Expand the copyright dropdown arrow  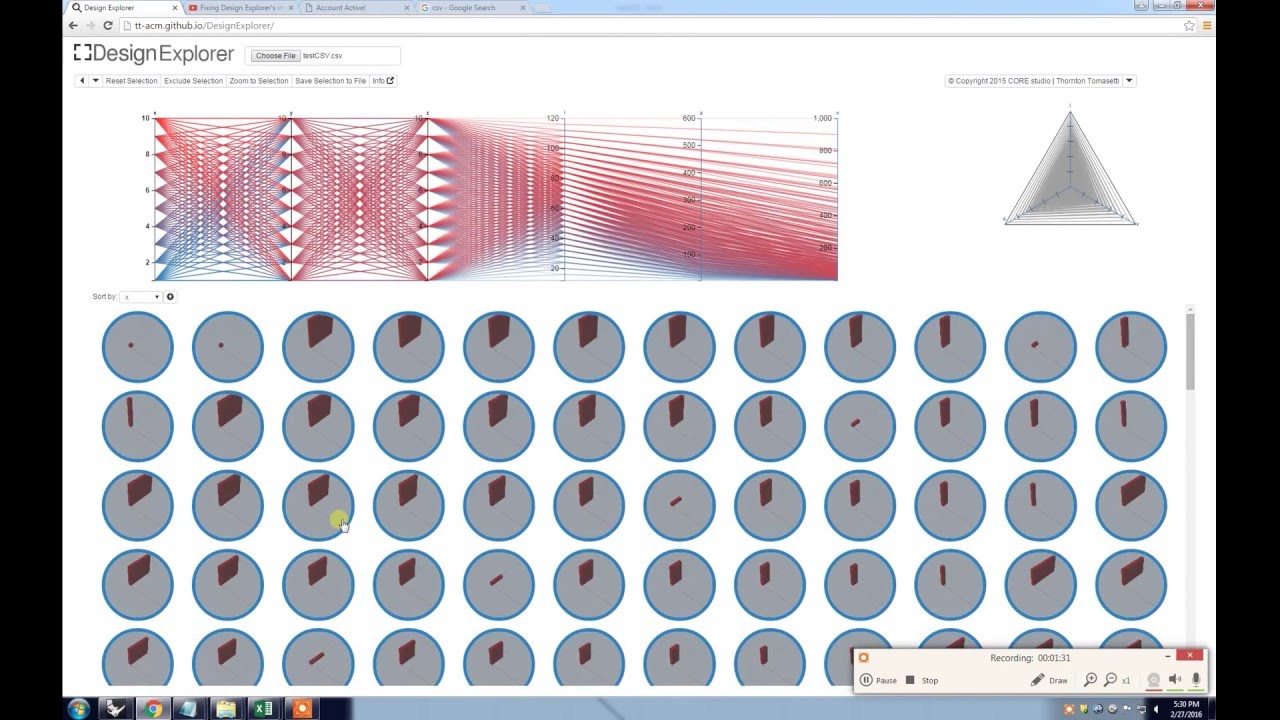click(1129, 81)
